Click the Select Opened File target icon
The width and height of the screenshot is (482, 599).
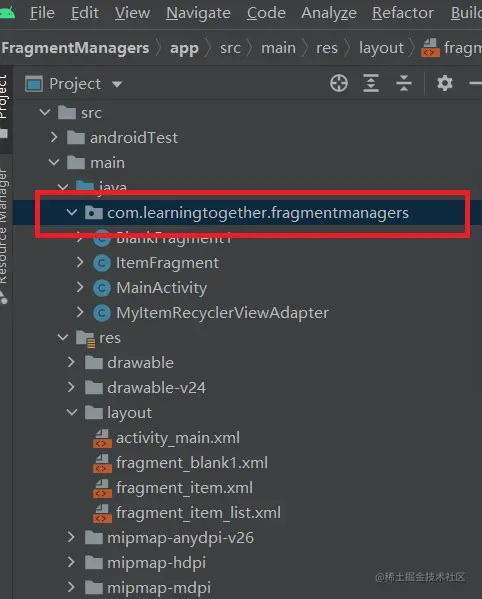[339, 83]
